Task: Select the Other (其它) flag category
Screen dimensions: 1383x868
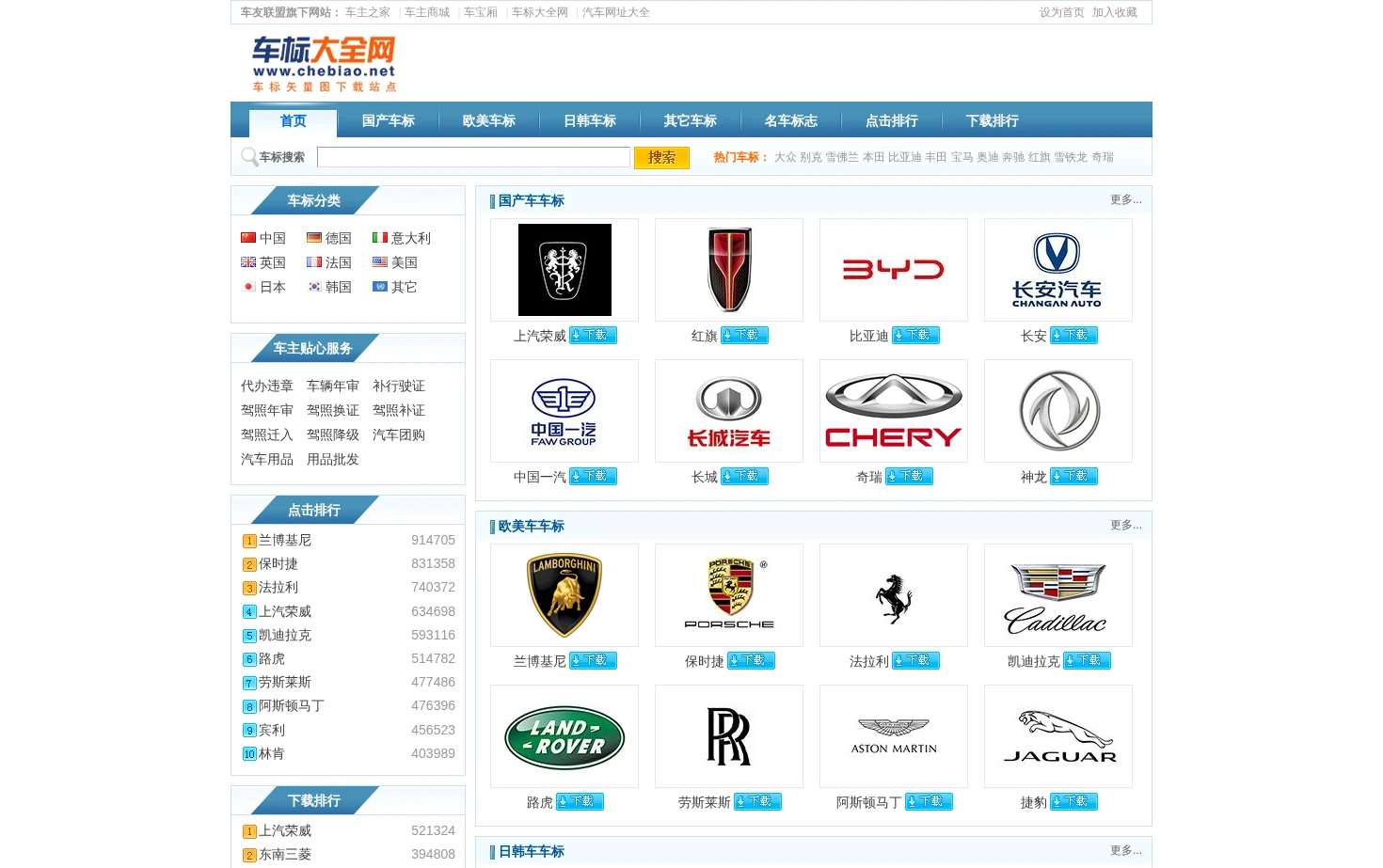Action: [395, 287]
